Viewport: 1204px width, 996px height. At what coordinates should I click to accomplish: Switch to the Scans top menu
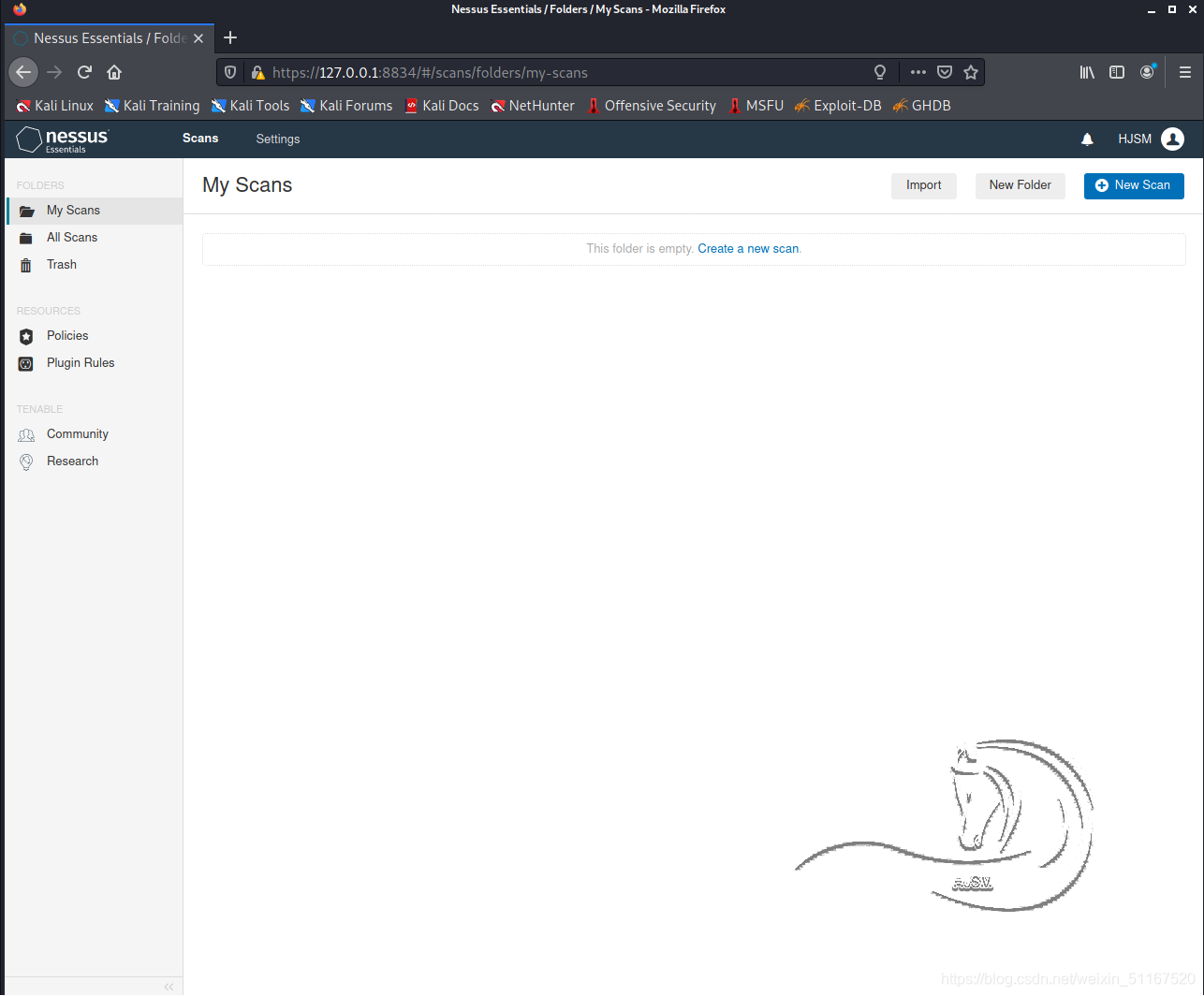click(x=200, y=139)
